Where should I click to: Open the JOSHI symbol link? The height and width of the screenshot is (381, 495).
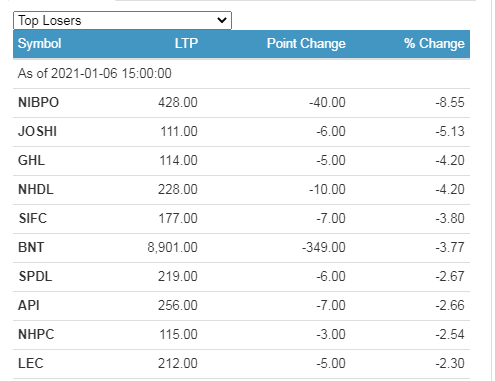[37, 131]
